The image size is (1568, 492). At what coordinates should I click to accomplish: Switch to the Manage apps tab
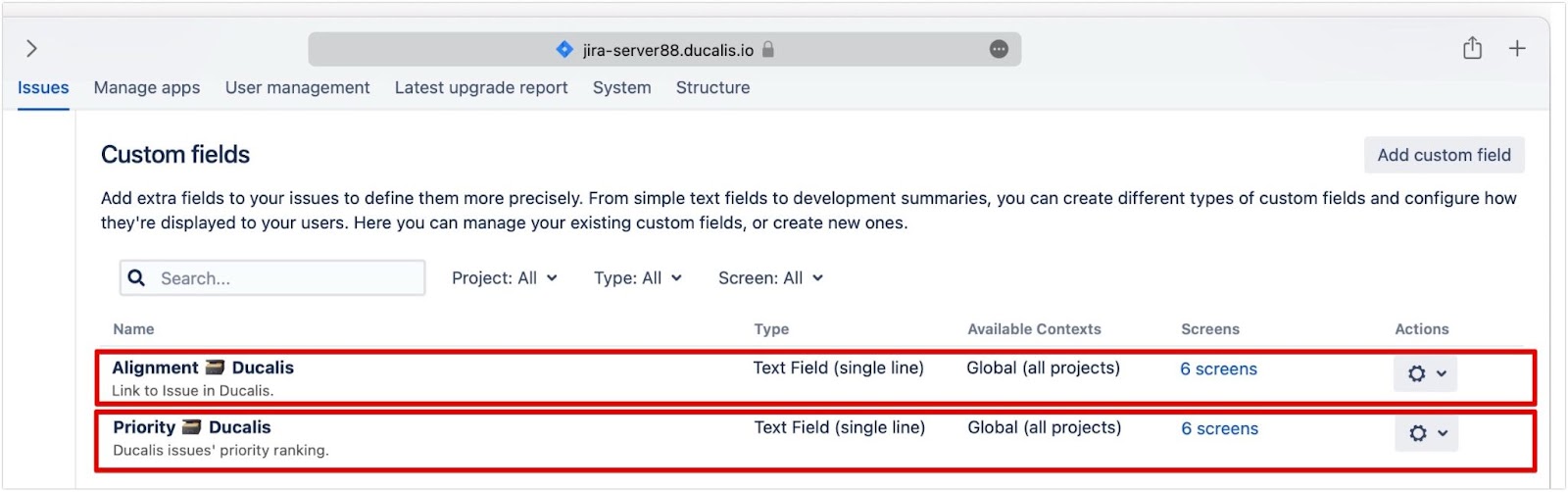click(x=147, y=88)
